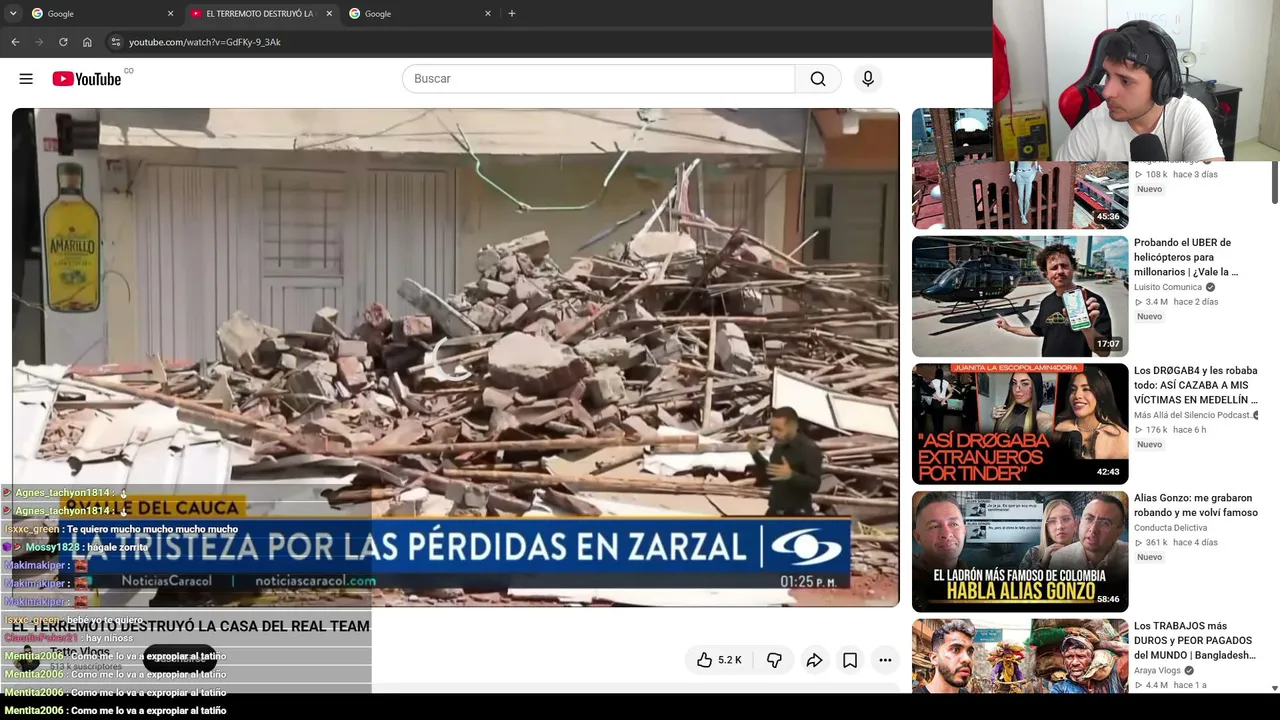Click the stats text 176 k hace 6 h
This screenshot has width=1280, height=720.
tap(1170, 430)
